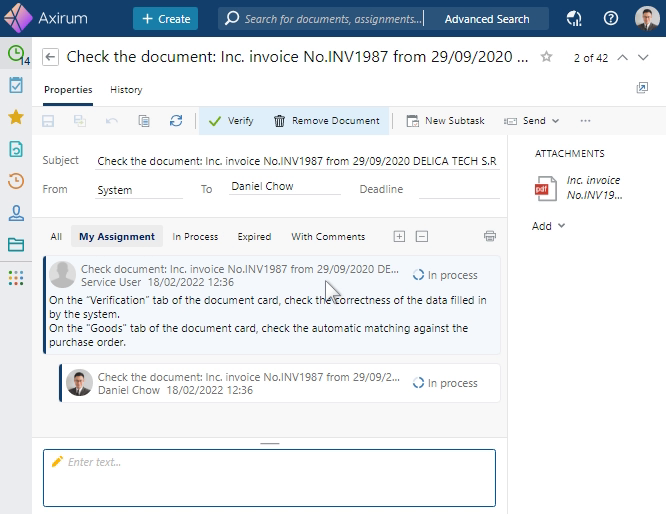Collapse all threads with minus icon
This screenshot has height=514, width=666.
[422, 236]
